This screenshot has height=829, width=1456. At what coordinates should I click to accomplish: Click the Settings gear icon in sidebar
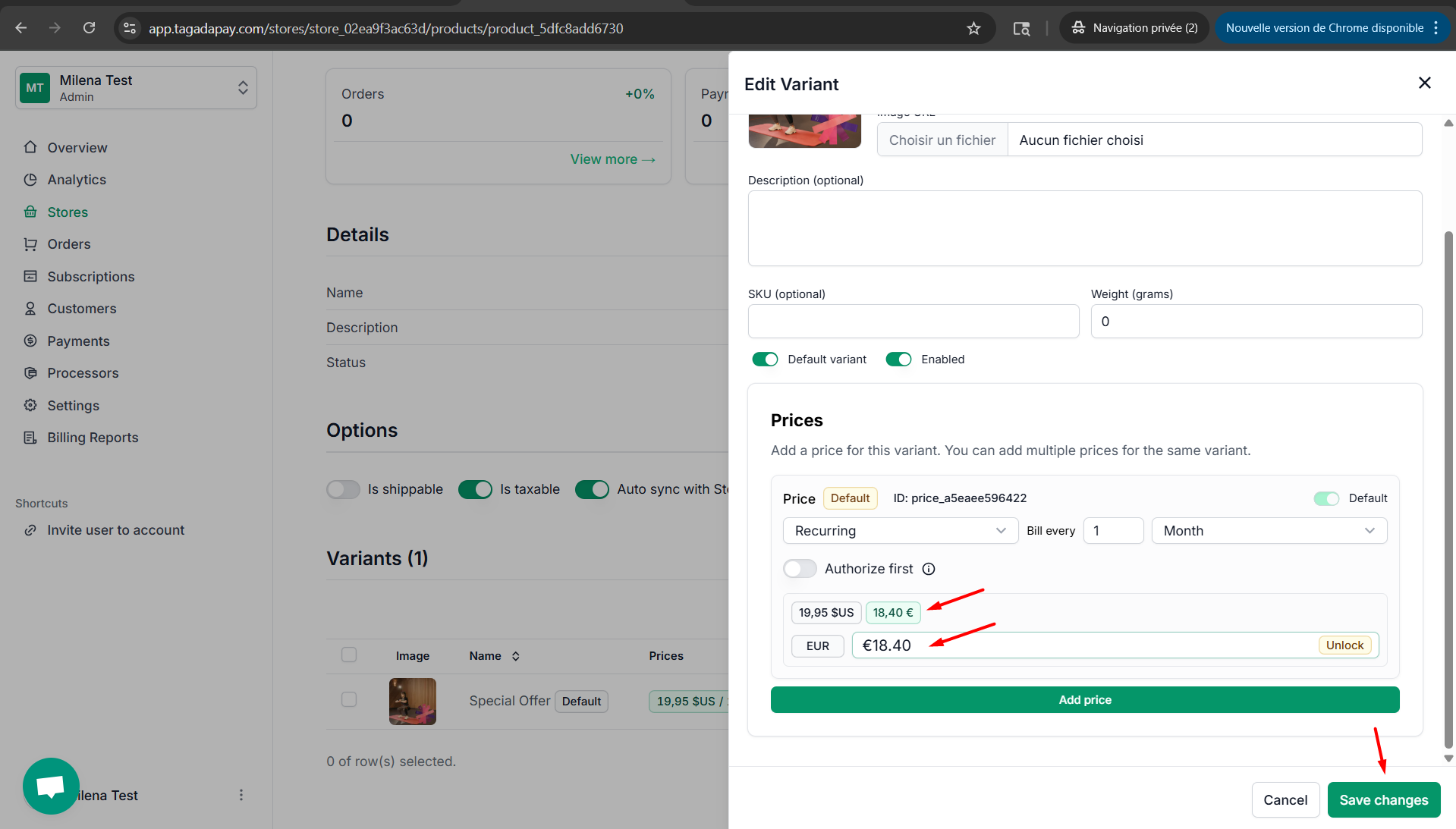click(x=30, y=405)
